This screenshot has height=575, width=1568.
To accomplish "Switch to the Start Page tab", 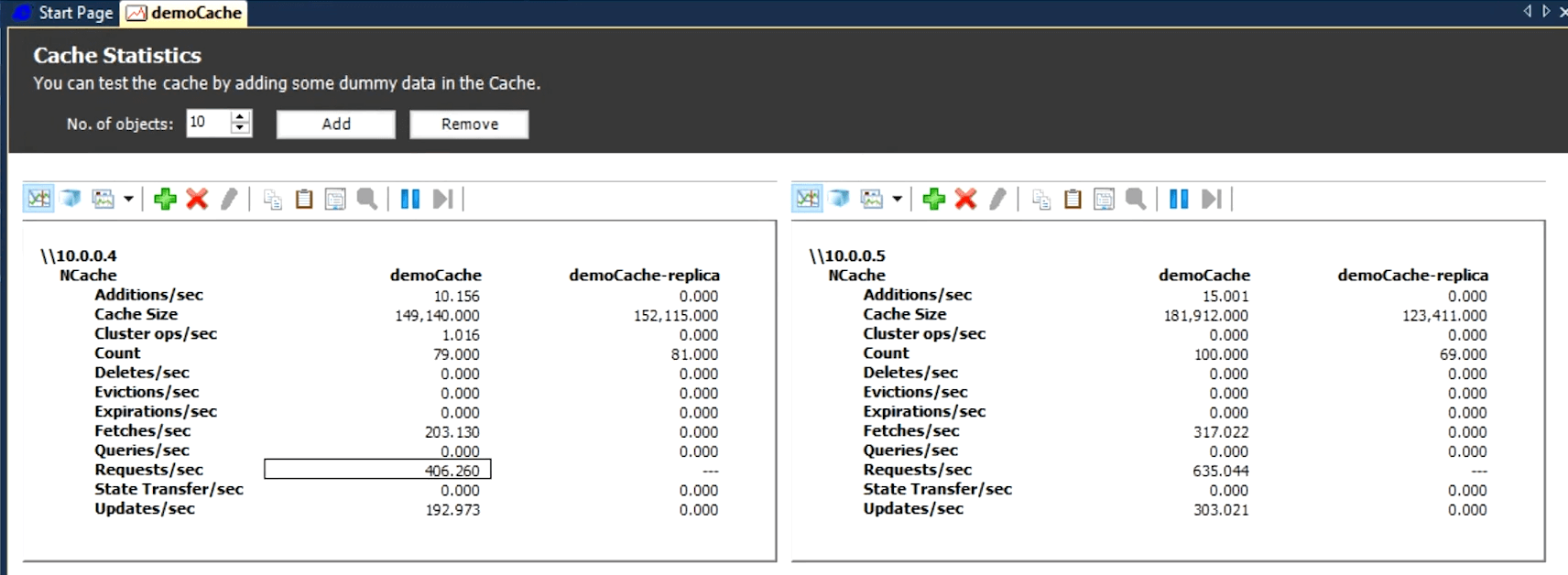I will [63, 13].
